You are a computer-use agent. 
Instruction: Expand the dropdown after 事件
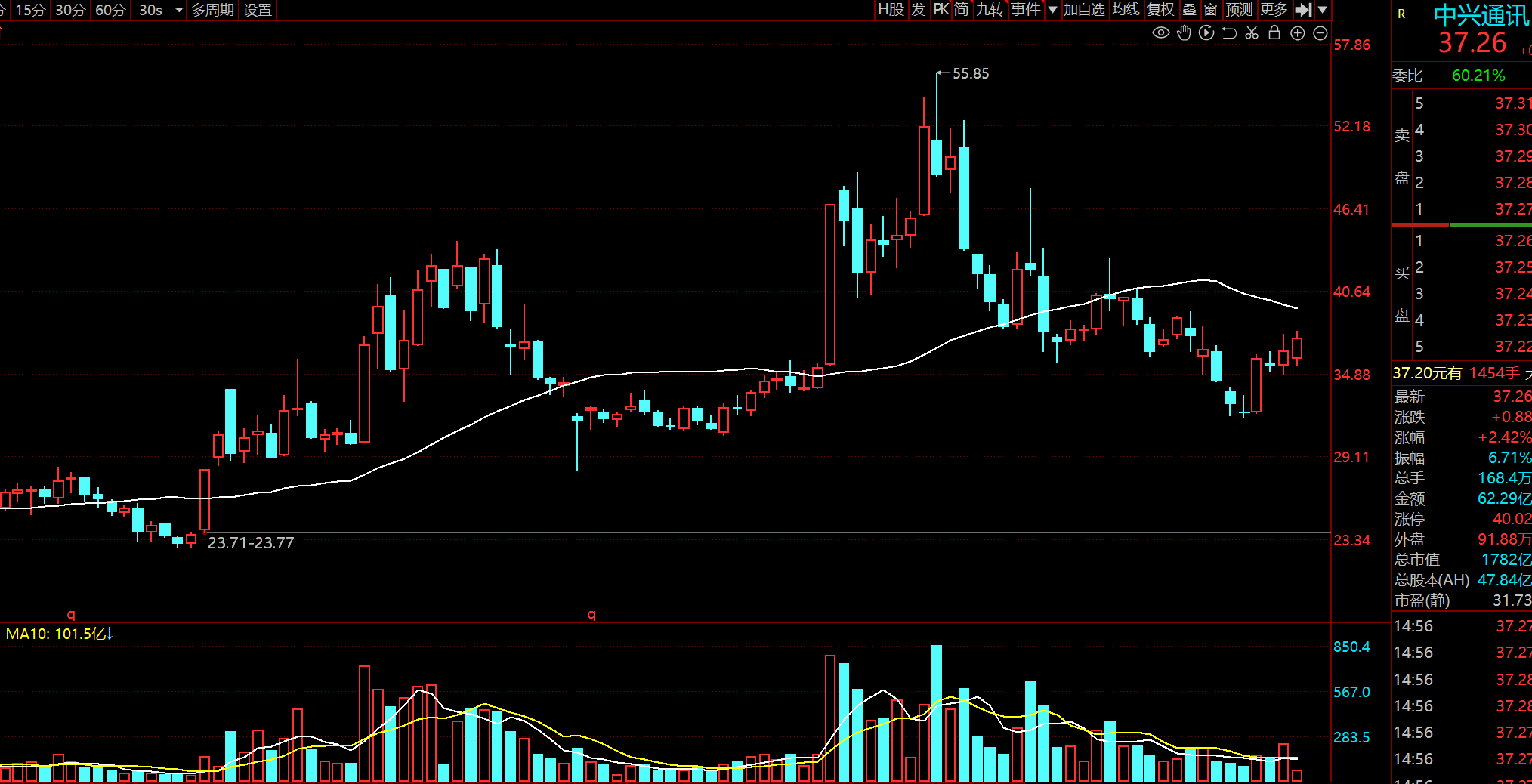tap(1052, 10)
